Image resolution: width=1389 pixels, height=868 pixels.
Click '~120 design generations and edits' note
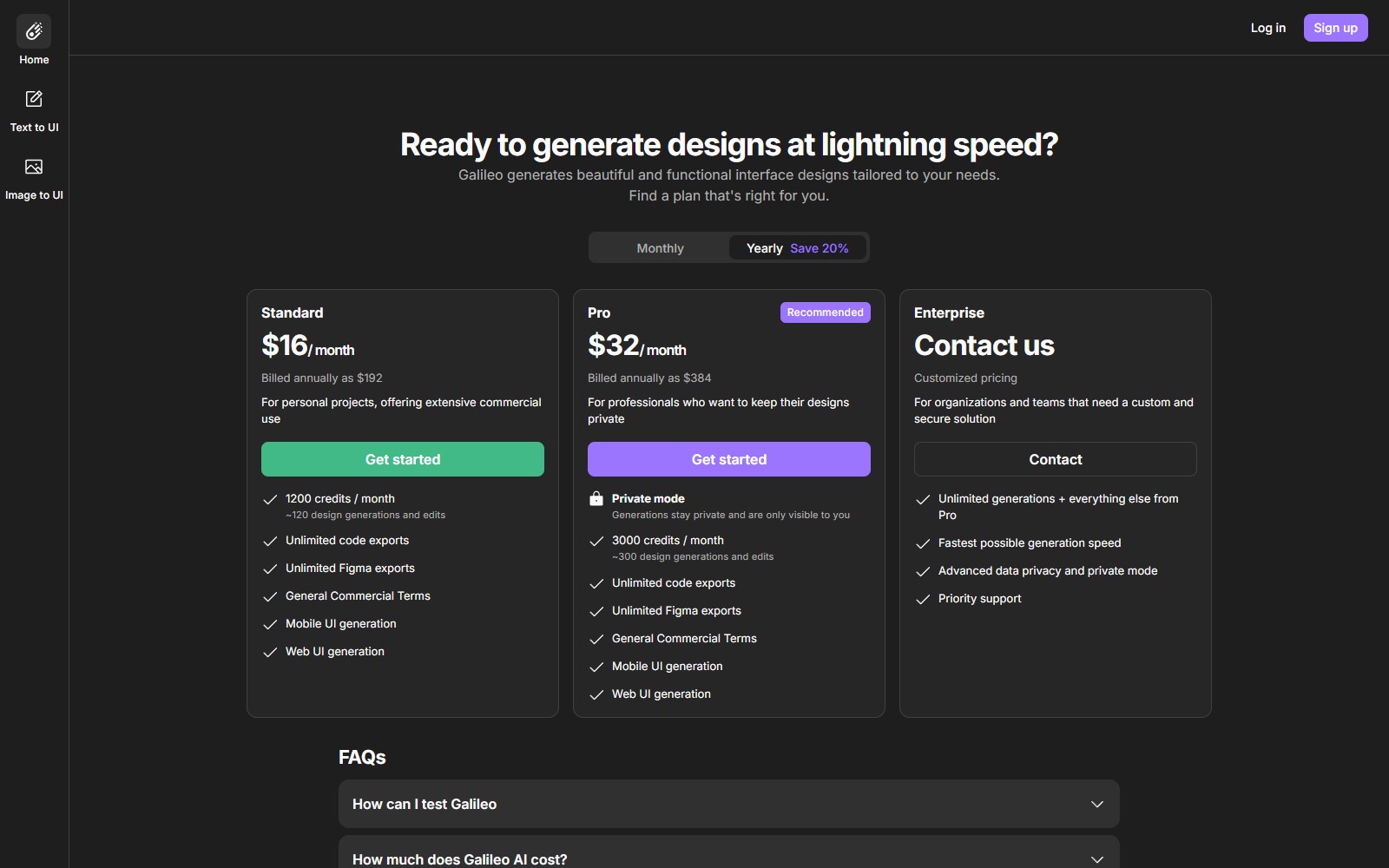[365, 515]
